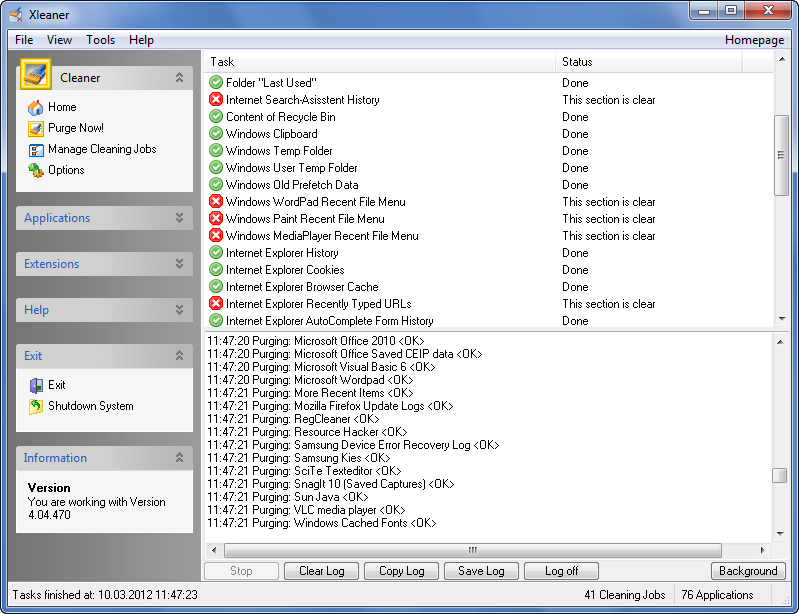Click the log pane vertical scrollbar thumb
This screenshot has height=614, width=799.
[x=780, y=475]
